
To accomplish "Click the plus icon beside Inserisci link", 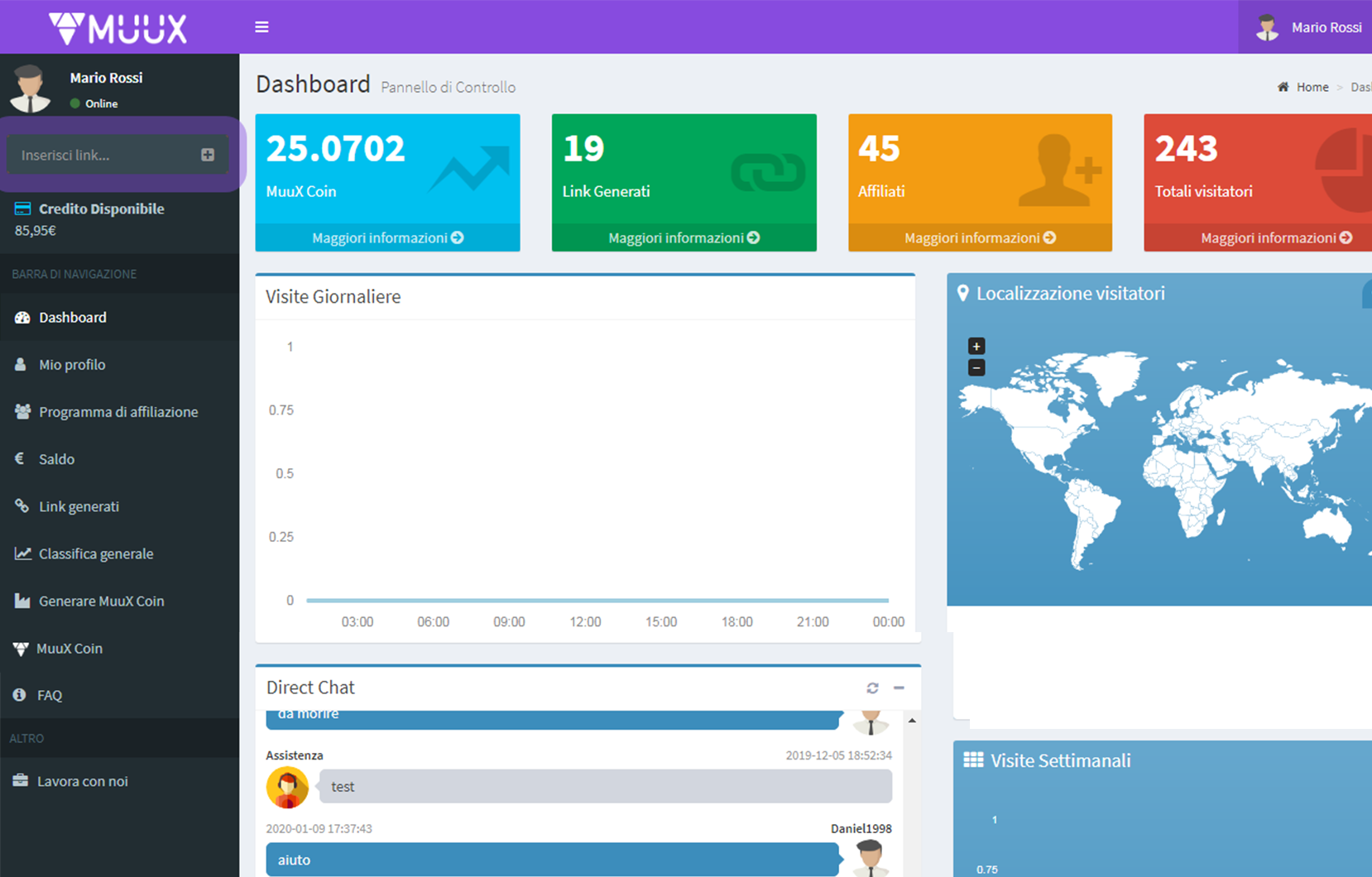I will click(x=208, y=155).
